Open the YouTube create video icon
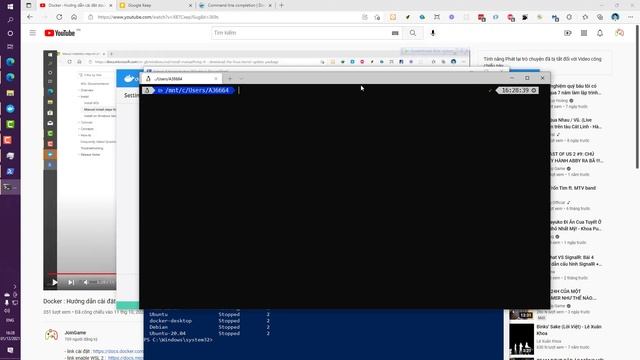 point(568,33)
